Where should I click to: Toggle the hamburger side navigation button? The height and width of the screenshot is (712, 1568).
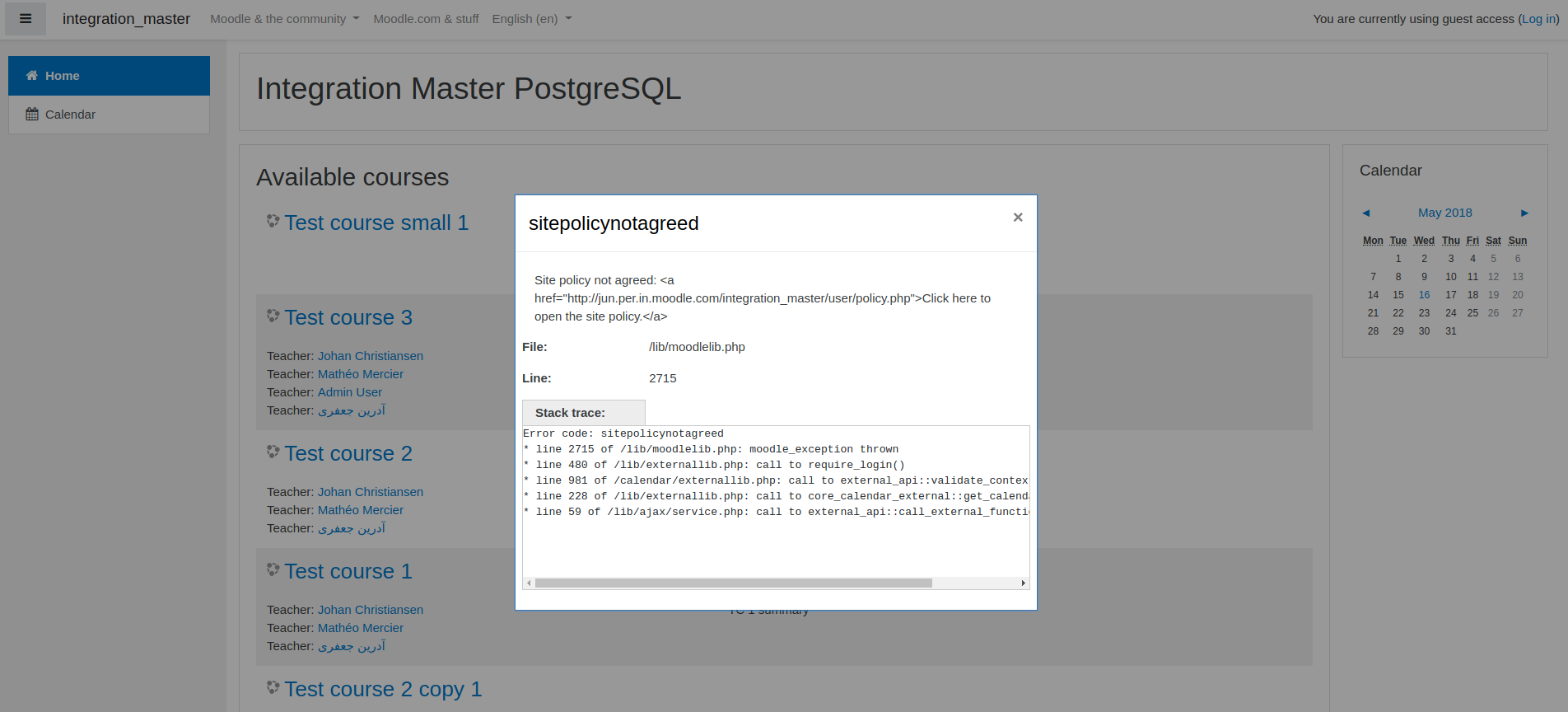(26, 18)
